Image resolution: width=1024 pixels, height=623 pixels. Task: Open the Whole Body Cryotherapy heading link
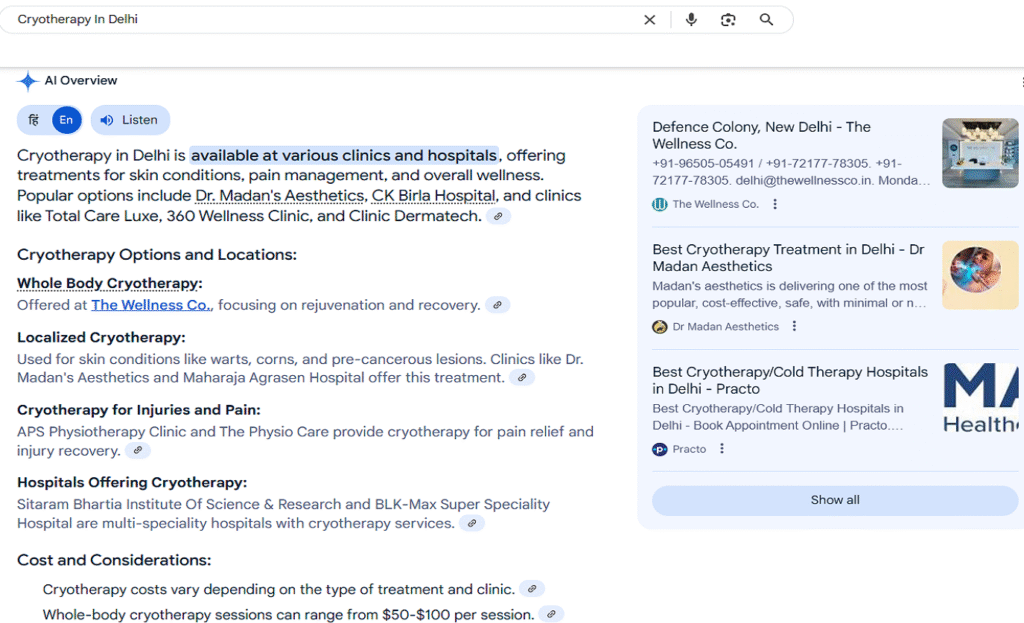[x=110, y=283]
